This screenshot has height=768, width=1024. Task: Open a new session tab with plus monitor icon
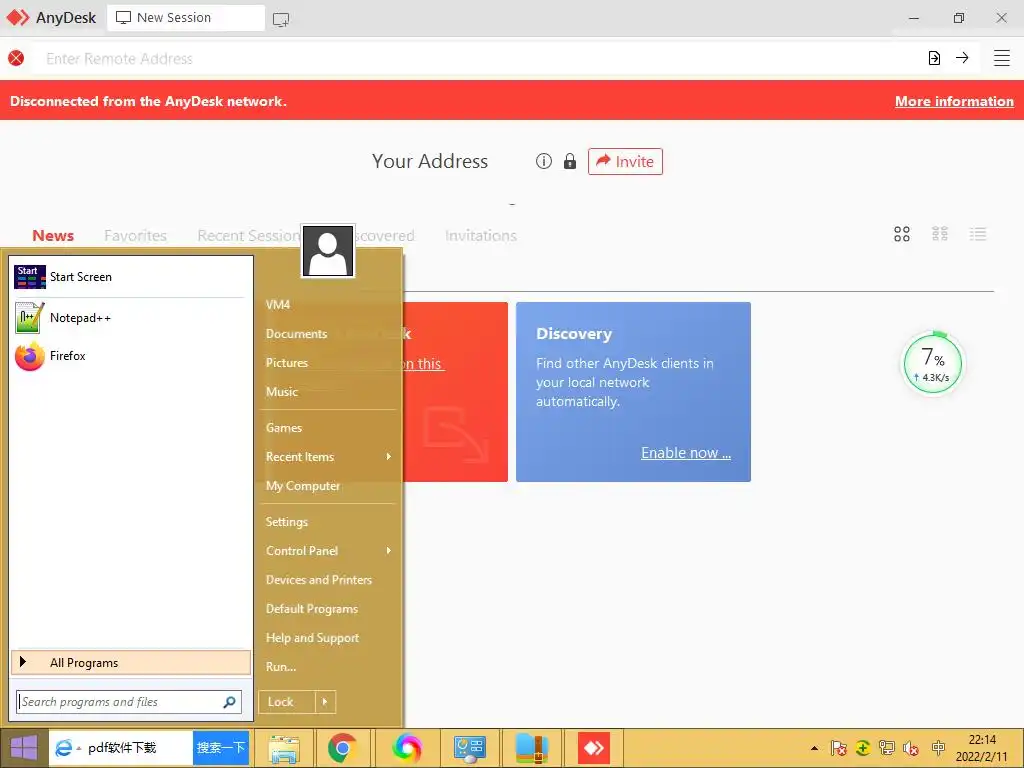point(281,19)
